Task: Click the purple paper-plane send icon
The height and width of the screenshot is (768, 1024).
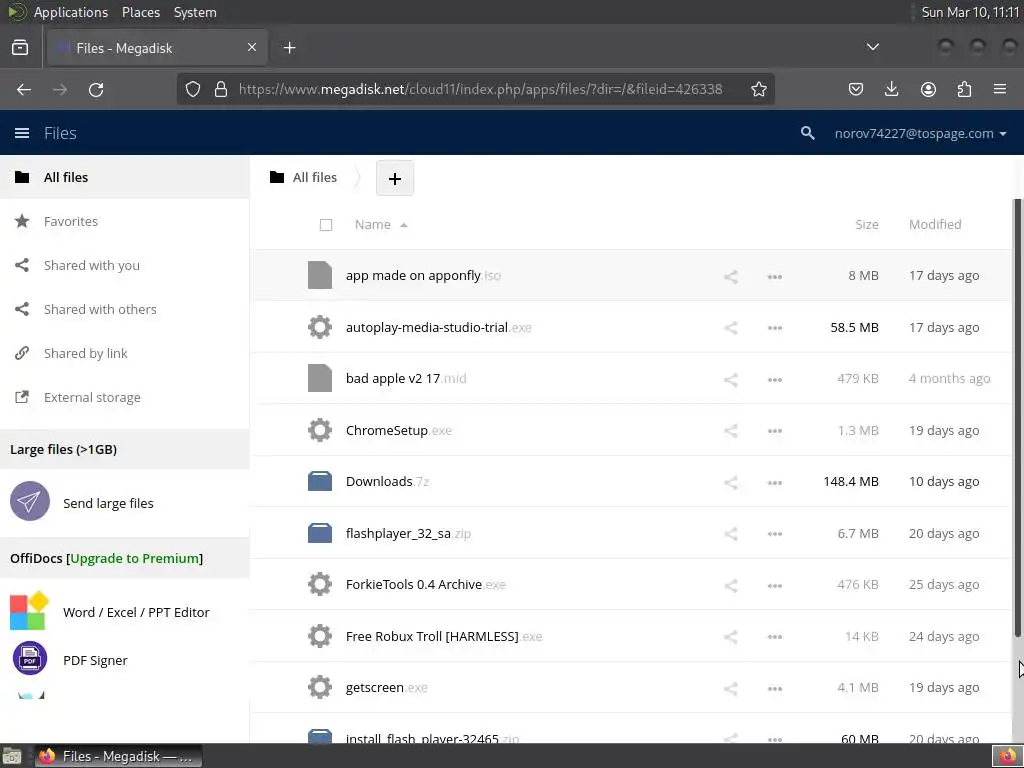Action: (30, 501)
